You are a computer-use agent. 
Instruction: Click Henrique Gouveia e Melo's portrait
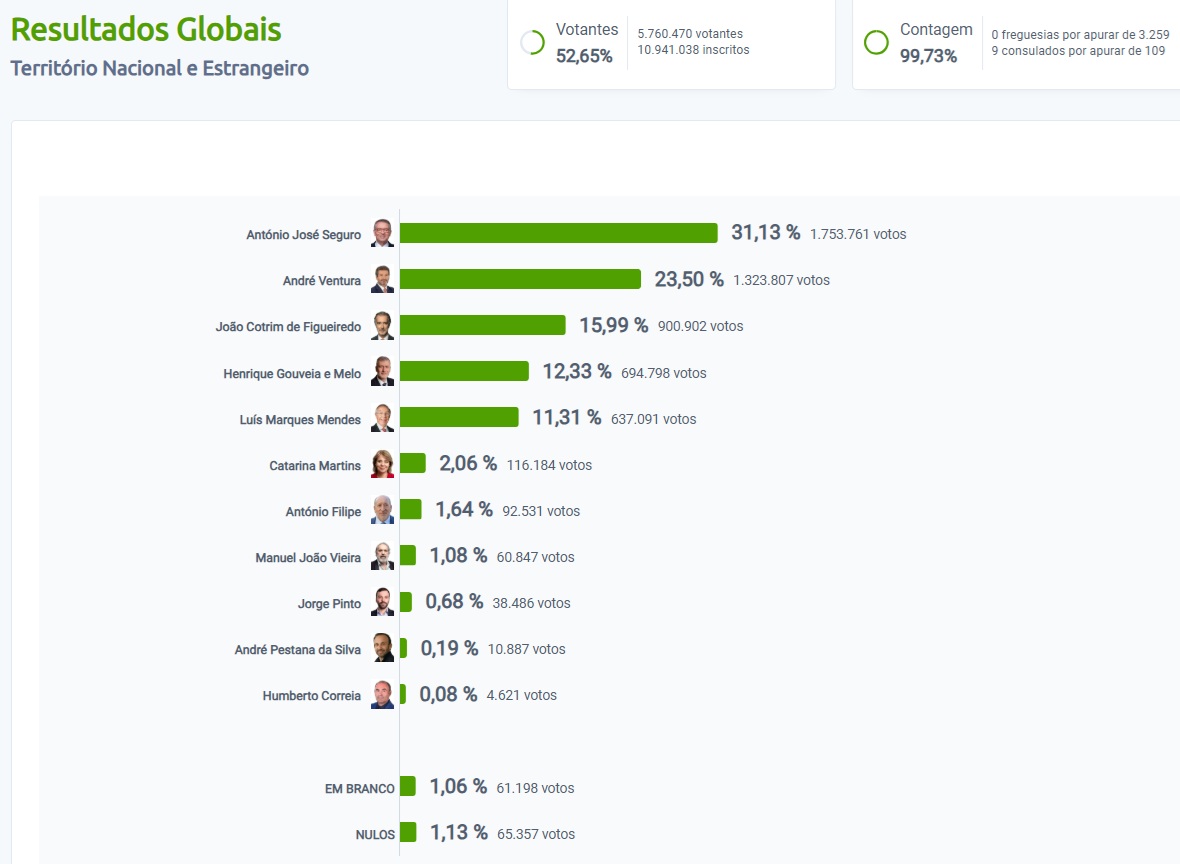(382, 372)
